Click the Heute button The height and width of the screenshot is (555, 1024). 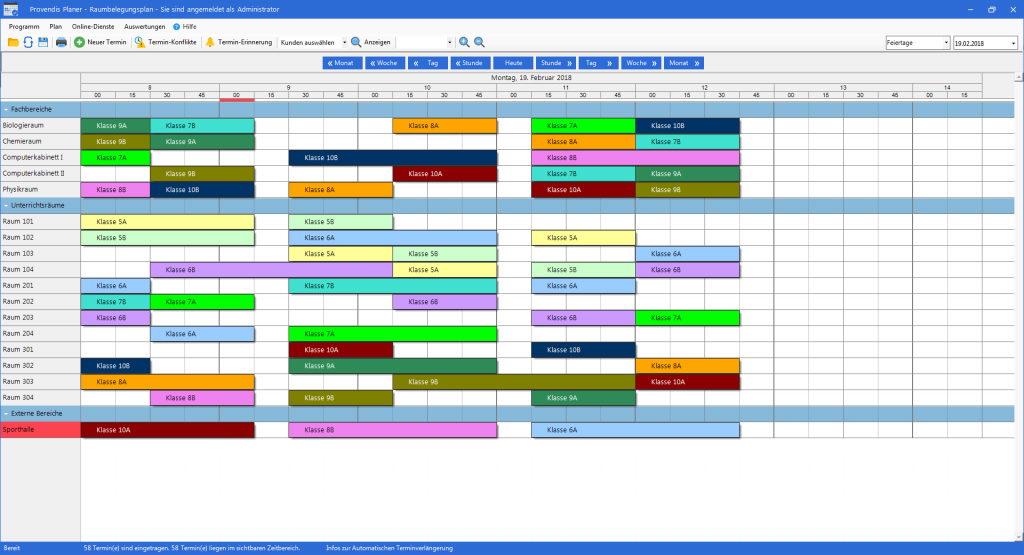(x=513, y=63)
